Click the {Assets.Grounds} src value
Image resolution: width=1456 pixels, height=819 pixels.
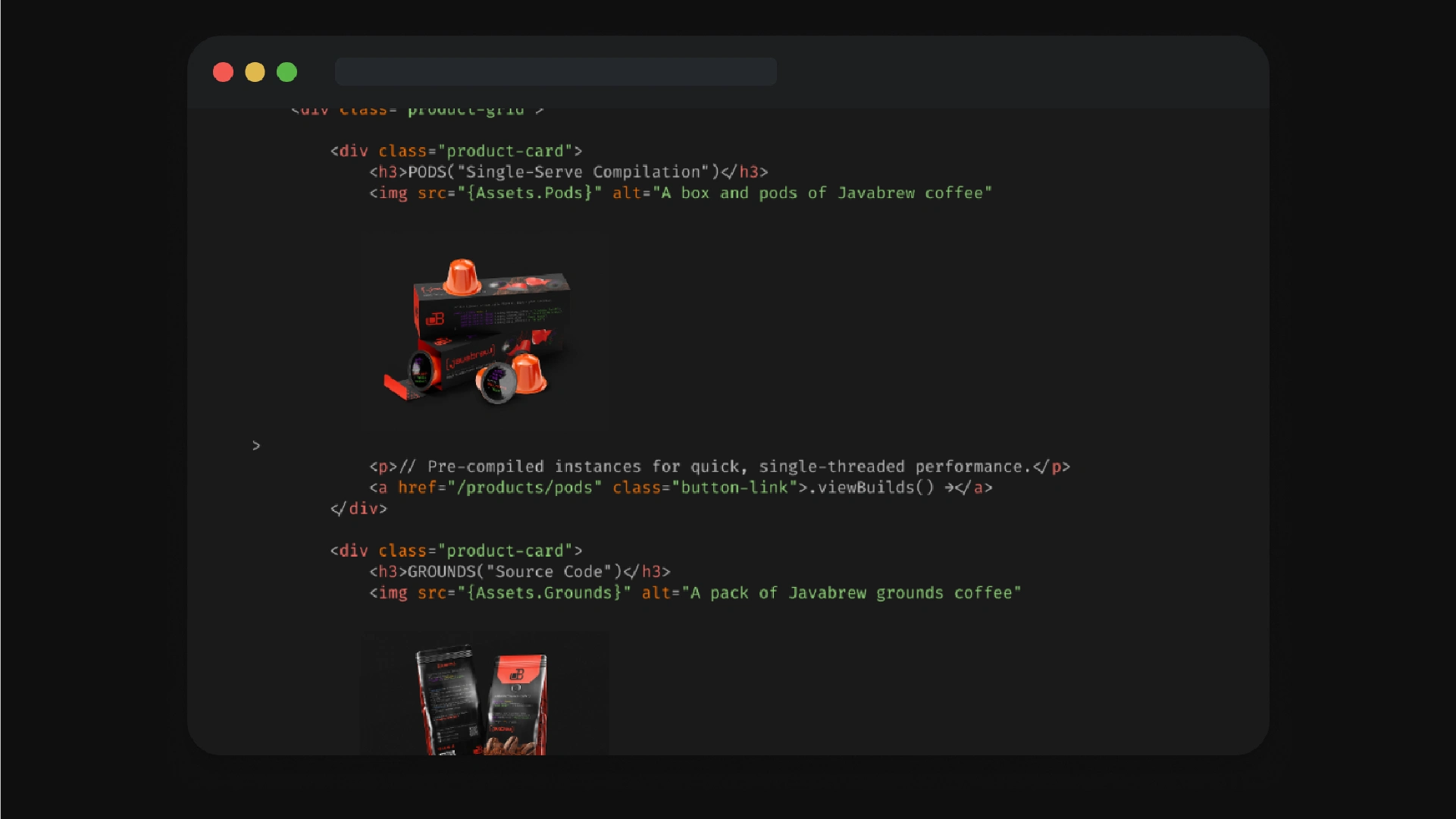tap(543, 593)
